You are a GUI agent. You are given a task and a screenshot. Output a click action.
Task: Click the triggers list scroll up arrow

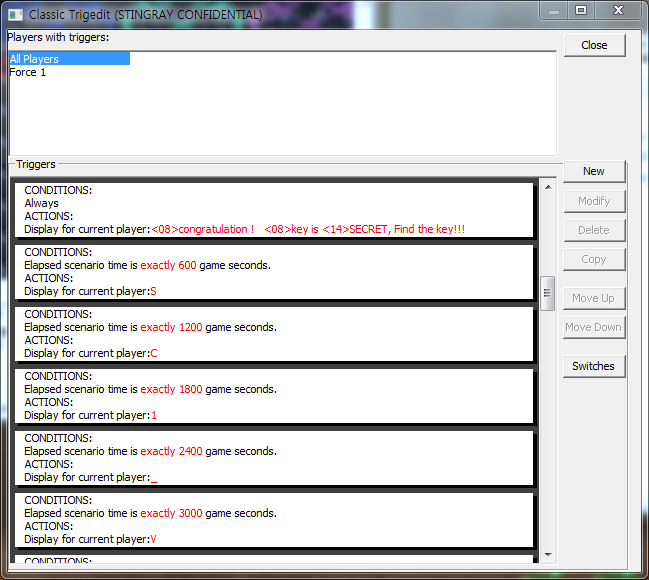548,187
